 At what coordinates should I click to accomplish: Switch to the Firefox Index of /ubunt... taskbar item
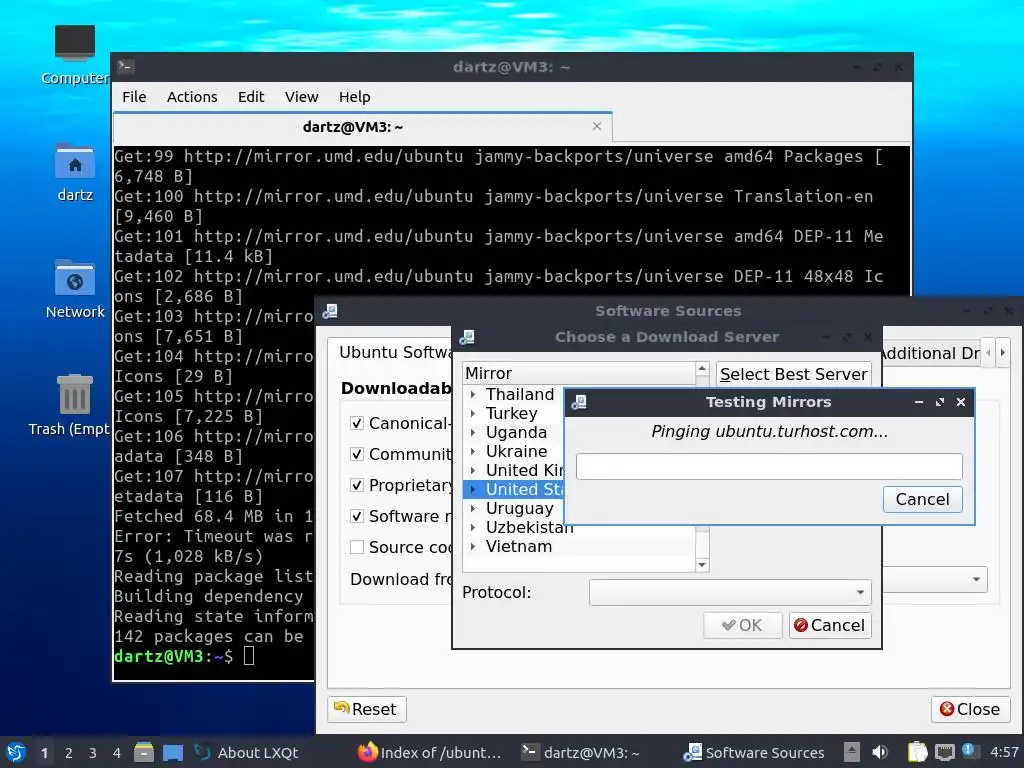pyautogui.click(x=430, y=752)
